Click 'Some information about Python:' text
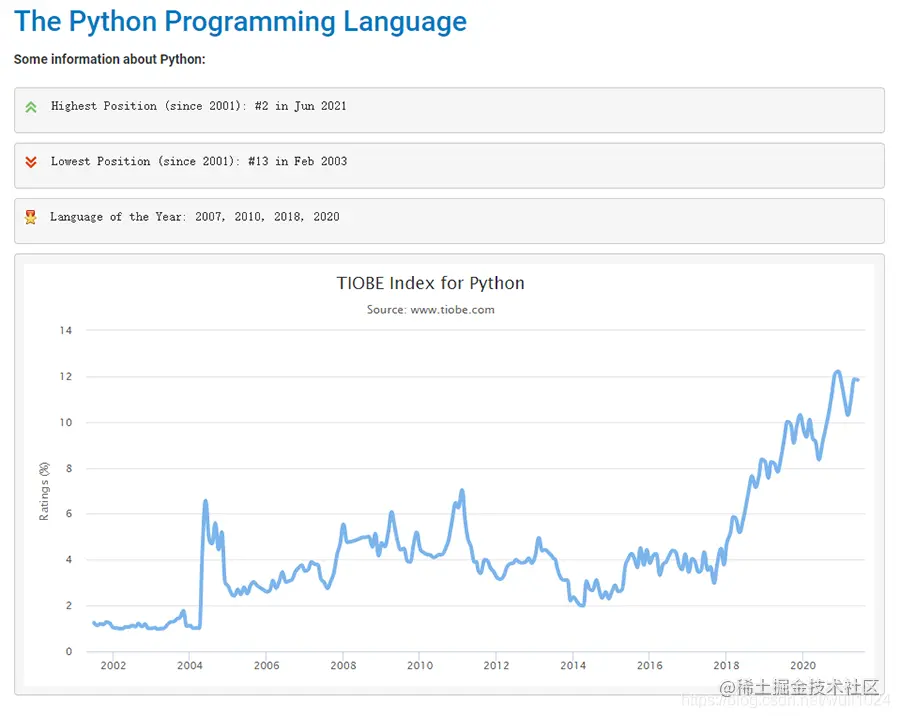The height and width of the screenshot is (718, 900). point(110,59)
